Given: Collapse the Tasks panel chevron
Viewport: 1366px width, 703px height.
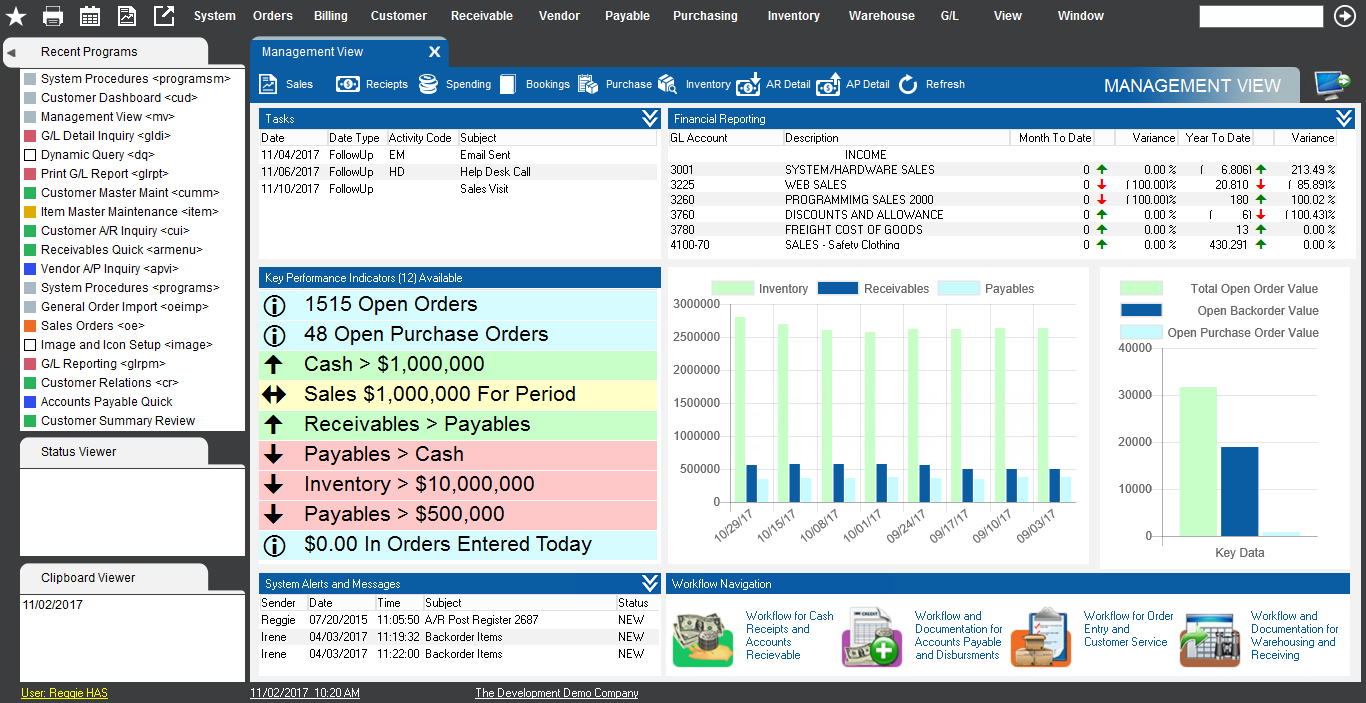Looking at the screenshot, I should (650, 119).
